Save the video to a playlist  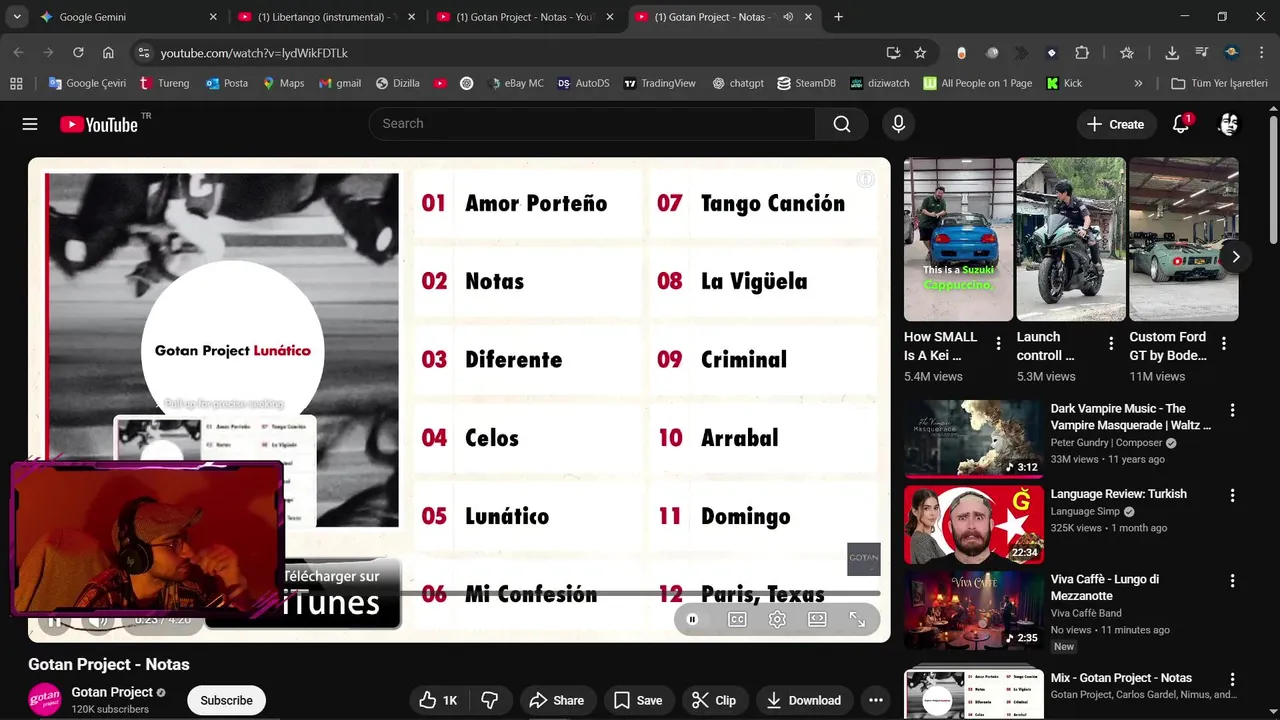click(x=638, y=700)
